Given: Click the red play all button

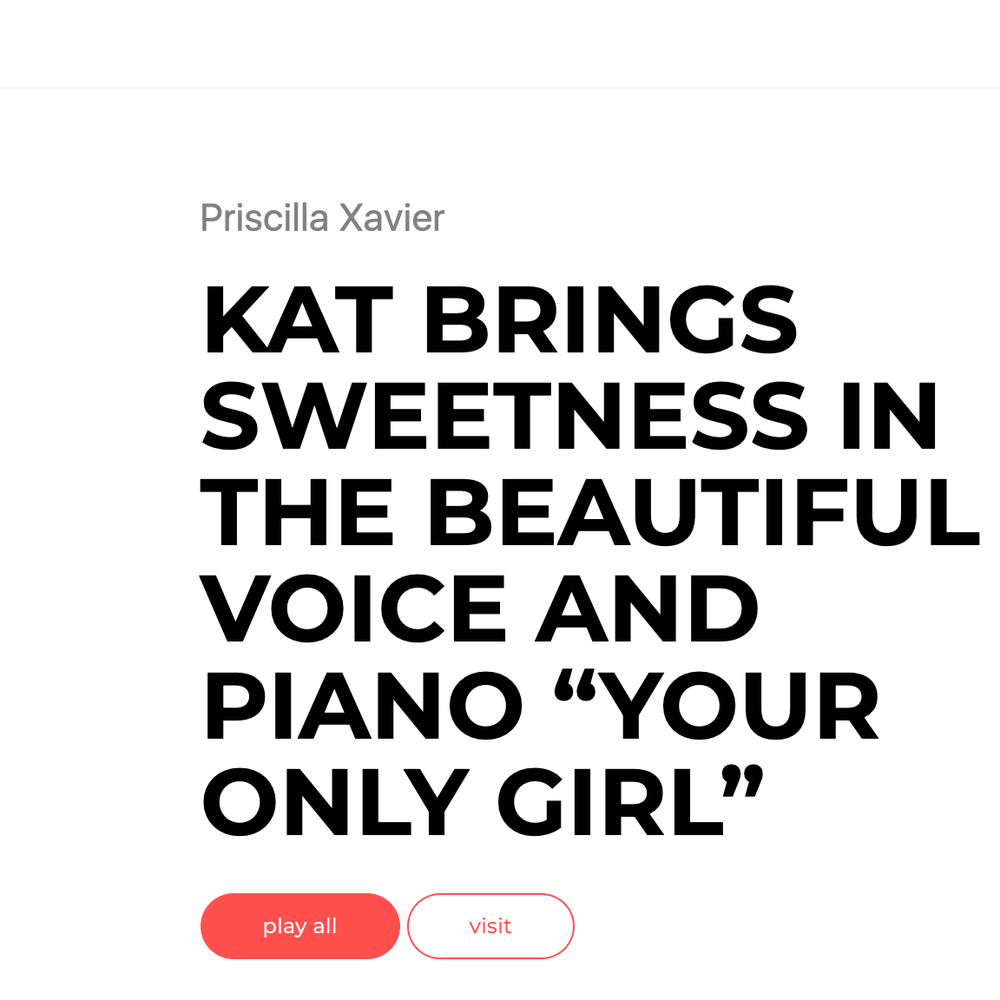Looking at the screenshot, I should (x=300, y=925).
